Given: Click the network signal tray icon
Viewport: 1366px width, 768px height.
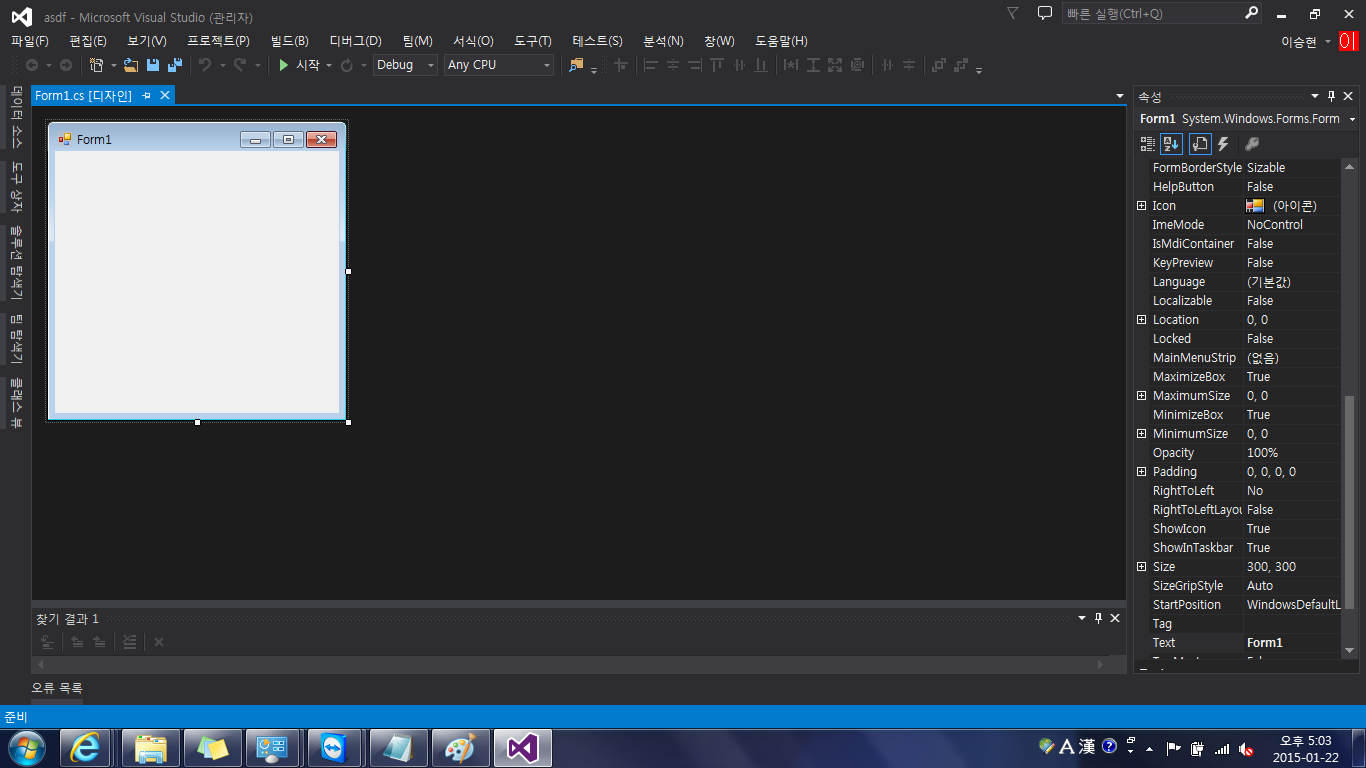Looking at the screenshot, I should point(1221,748).
